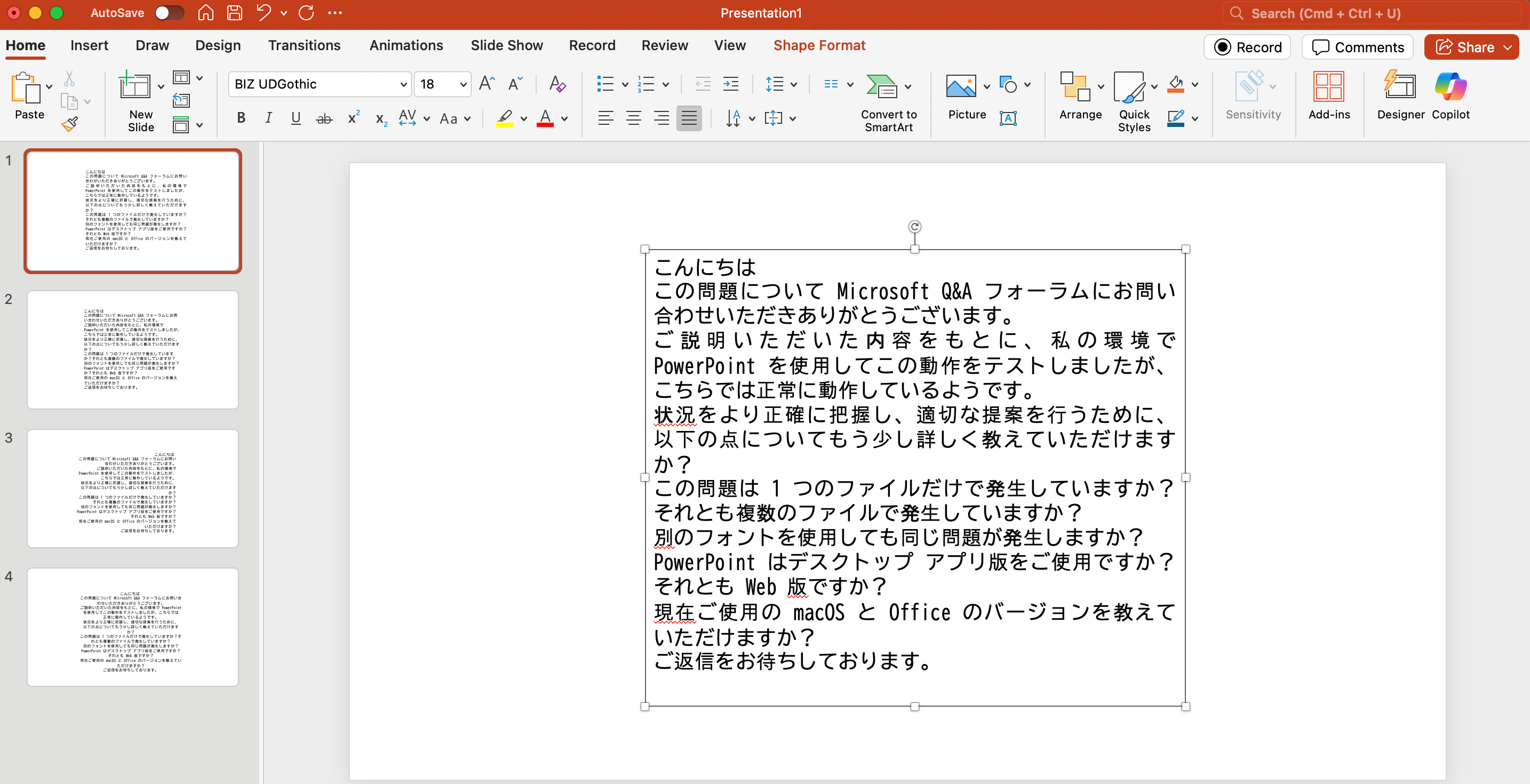Expand the Line Spacing dropdown arrow
This screenshot has width=1530, height=784.
pyautogui.click(x=794, y=84)
